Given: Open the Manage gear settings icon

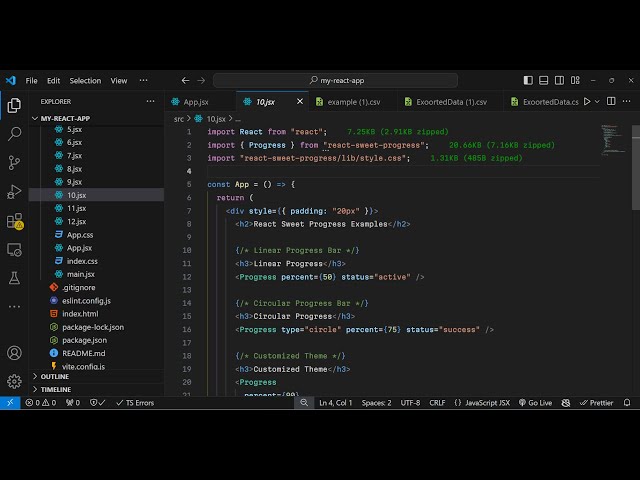Looking at the screenshot, I should [x=14, y=381].
